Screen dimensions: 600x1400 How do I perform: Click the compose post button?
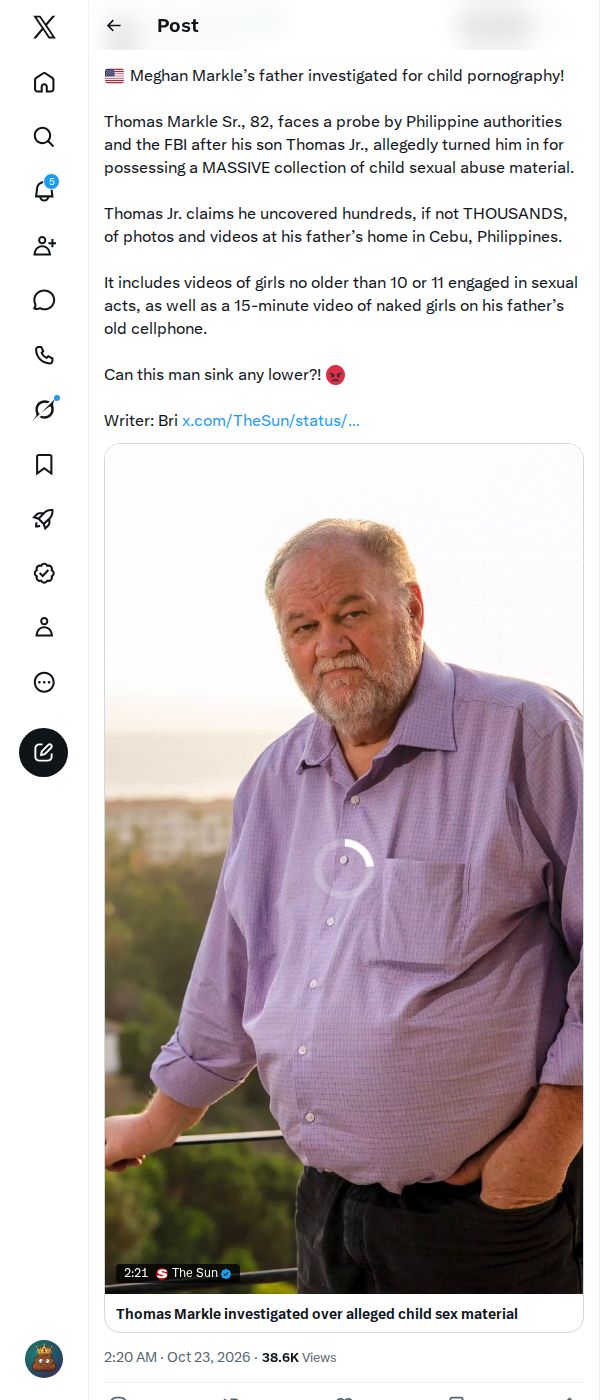(44, 752)
